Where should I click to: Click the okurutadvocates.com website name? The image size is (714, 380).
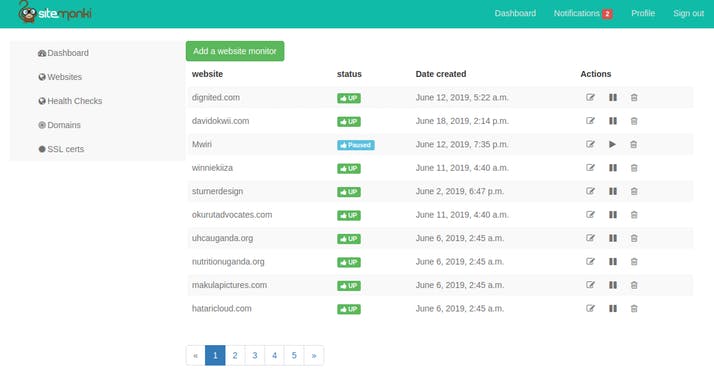point(232,215)
